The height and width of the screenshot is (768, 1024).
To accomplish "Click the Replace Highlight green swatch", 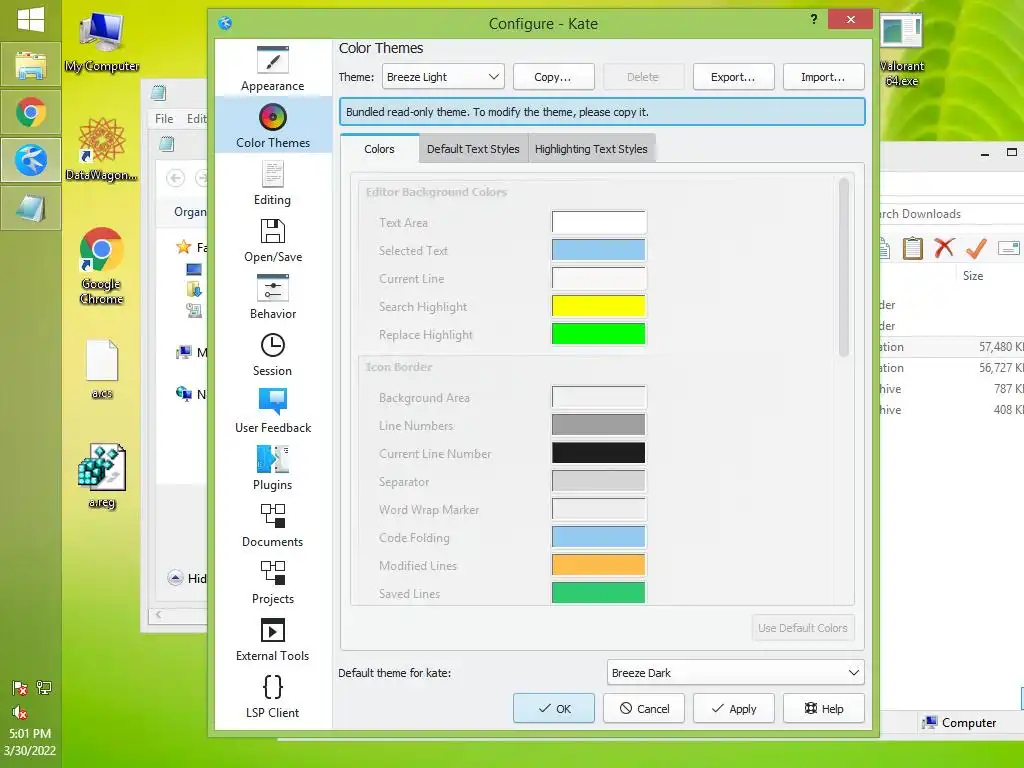I will pos(599,334).
